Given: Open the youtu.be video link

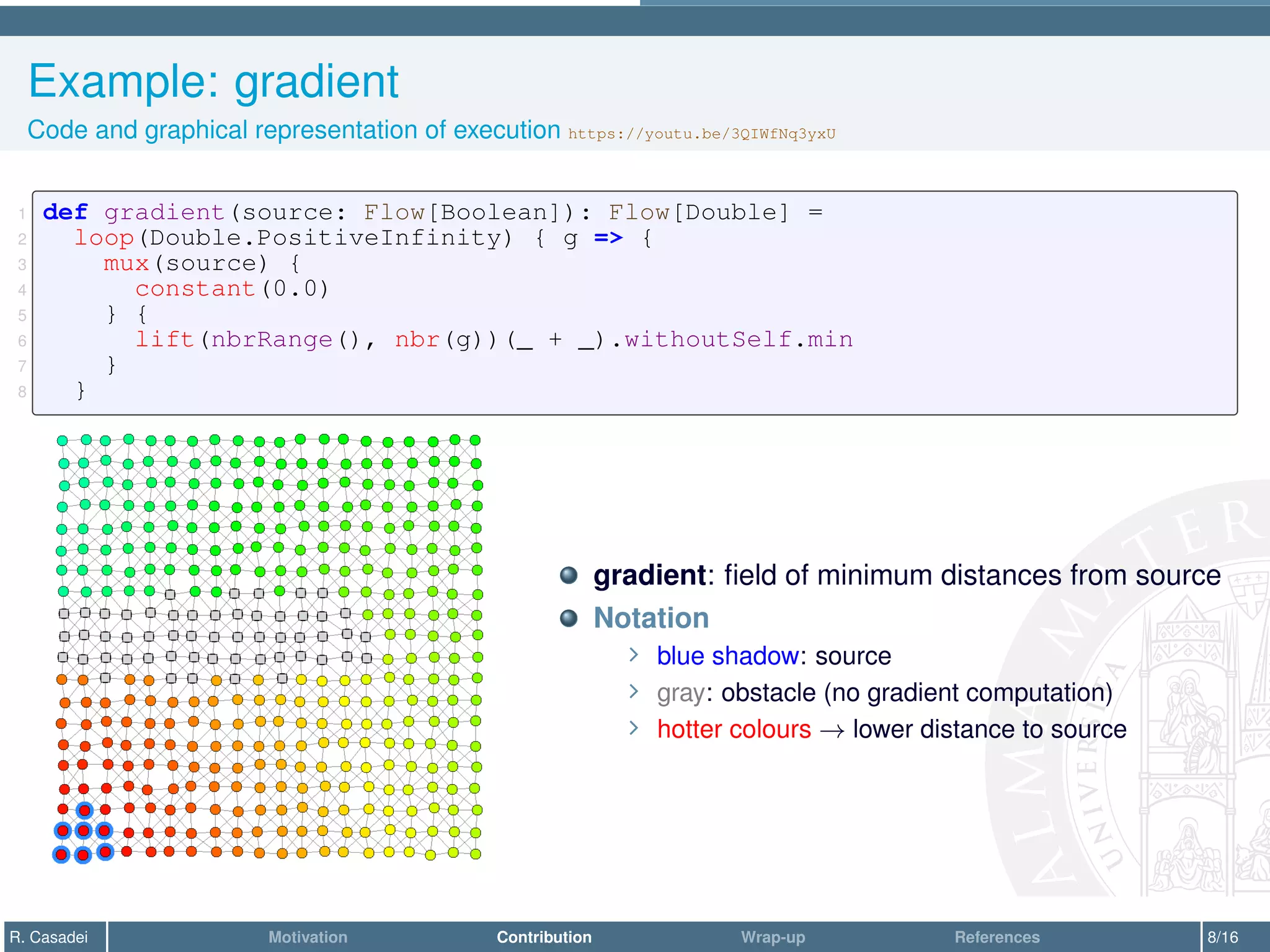Looking at the screenshot, I should (701, 134).
